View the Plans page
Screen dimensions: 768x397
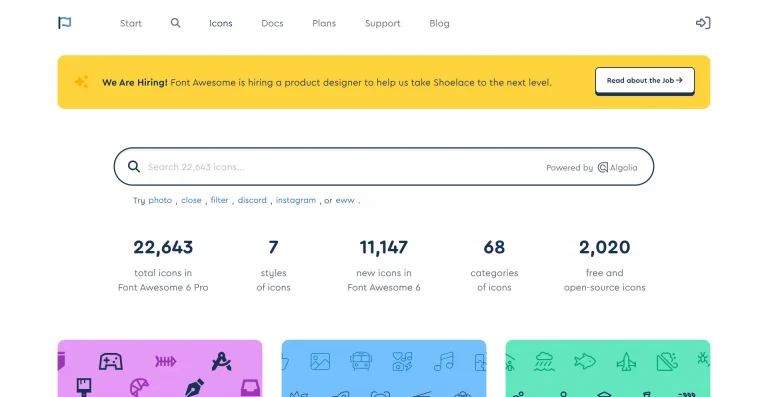324,23
